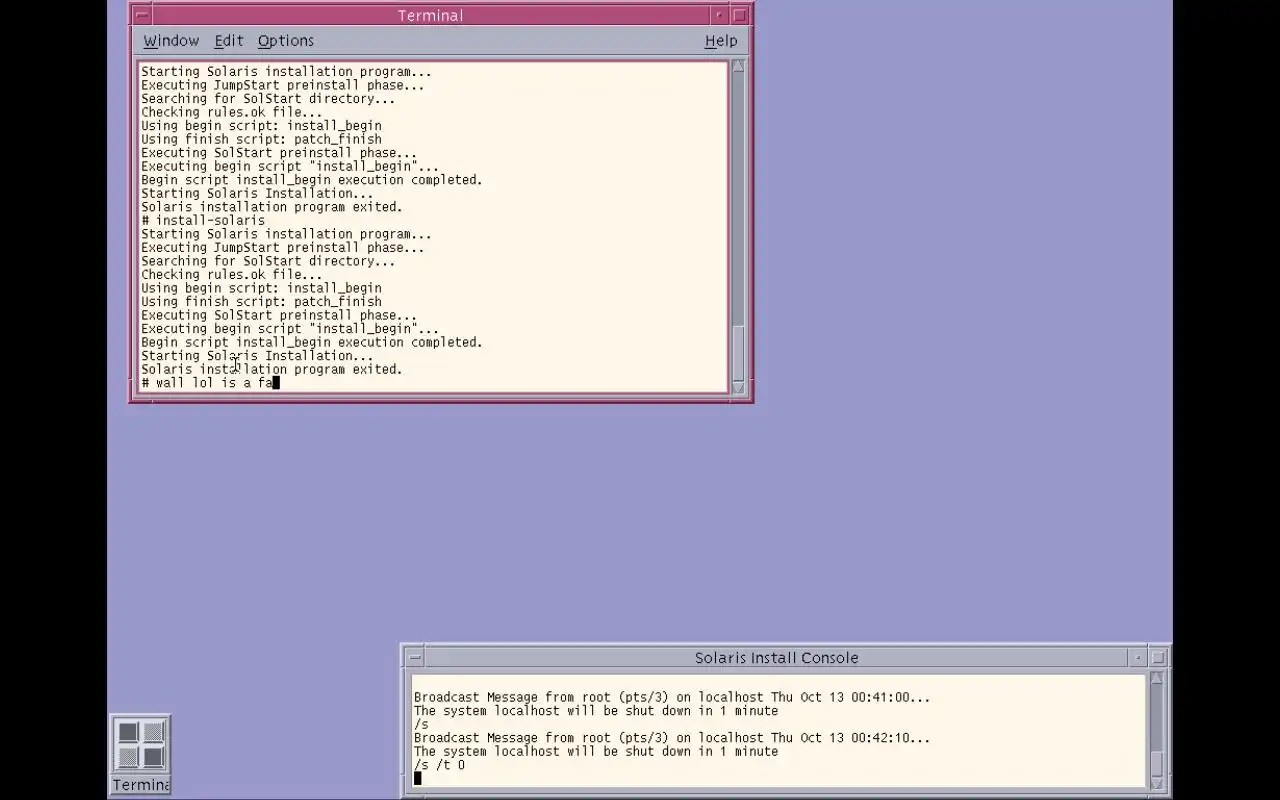Screen dimensions: 1280x800
Task: Click the console's text cursor on the last line
Action: click(418, 778)
